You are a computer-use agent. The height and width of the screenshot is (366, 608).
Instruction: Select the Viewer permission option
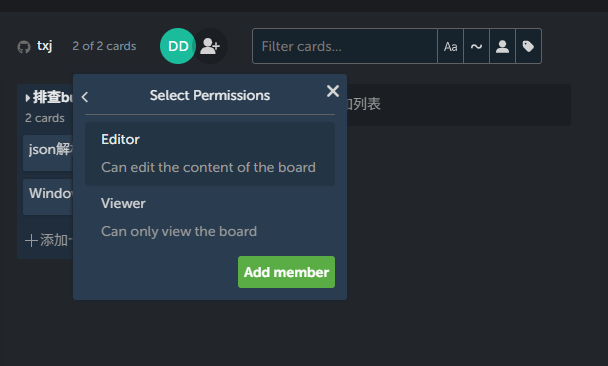[x=210, y=218]
